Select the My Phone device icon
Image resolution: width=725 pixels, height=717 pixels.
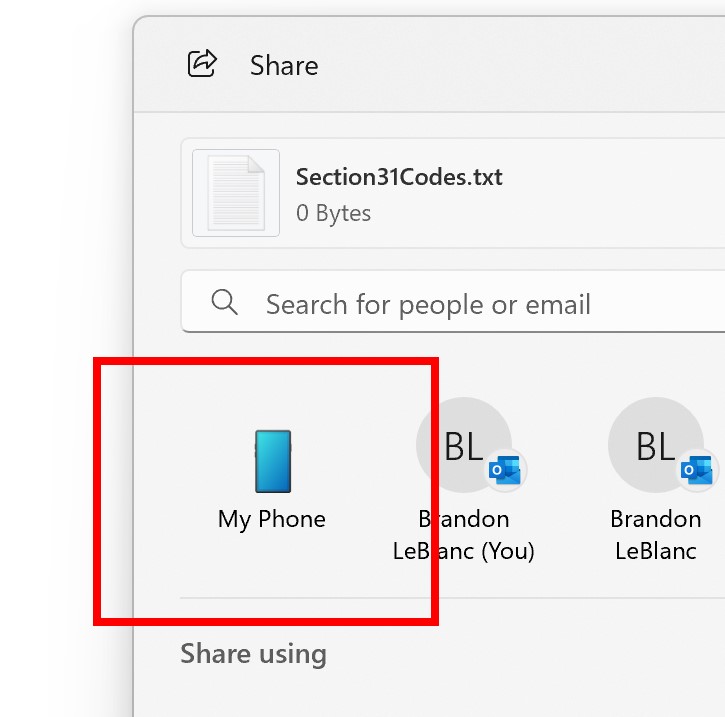coord(272,462)
